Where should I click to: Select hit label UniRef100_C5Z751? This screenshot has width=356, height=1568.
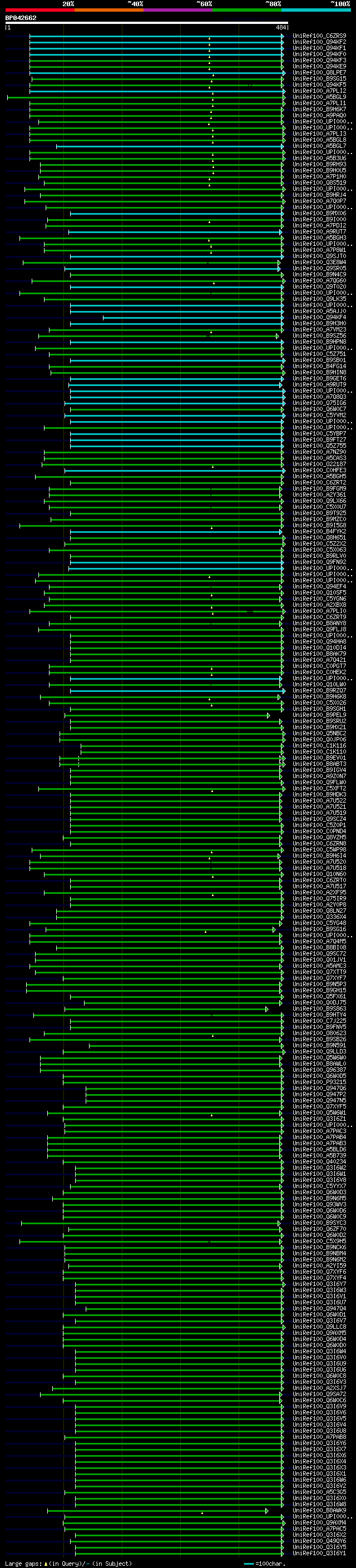(x=319, y=354)
